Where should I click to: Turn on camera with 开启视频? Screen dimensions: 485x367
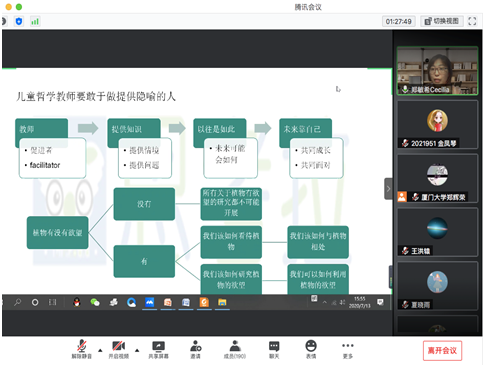click(x=119, y=349)
